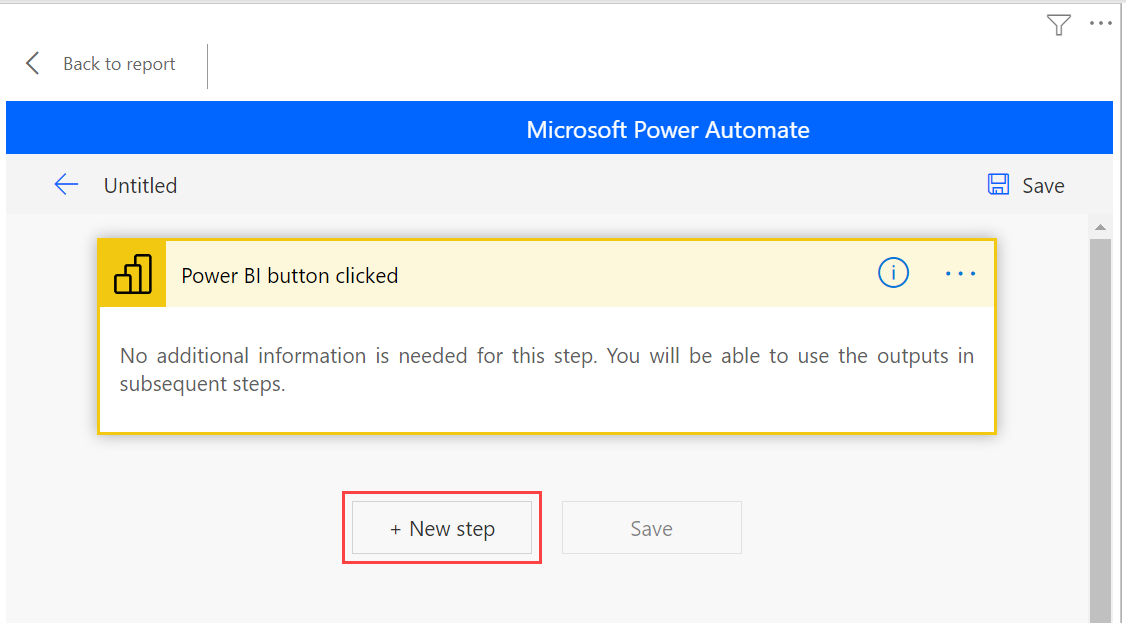This screenshot has width=1126, height=623.
Task: Click the Power BI trigger icon on the card
Action: 131,272
